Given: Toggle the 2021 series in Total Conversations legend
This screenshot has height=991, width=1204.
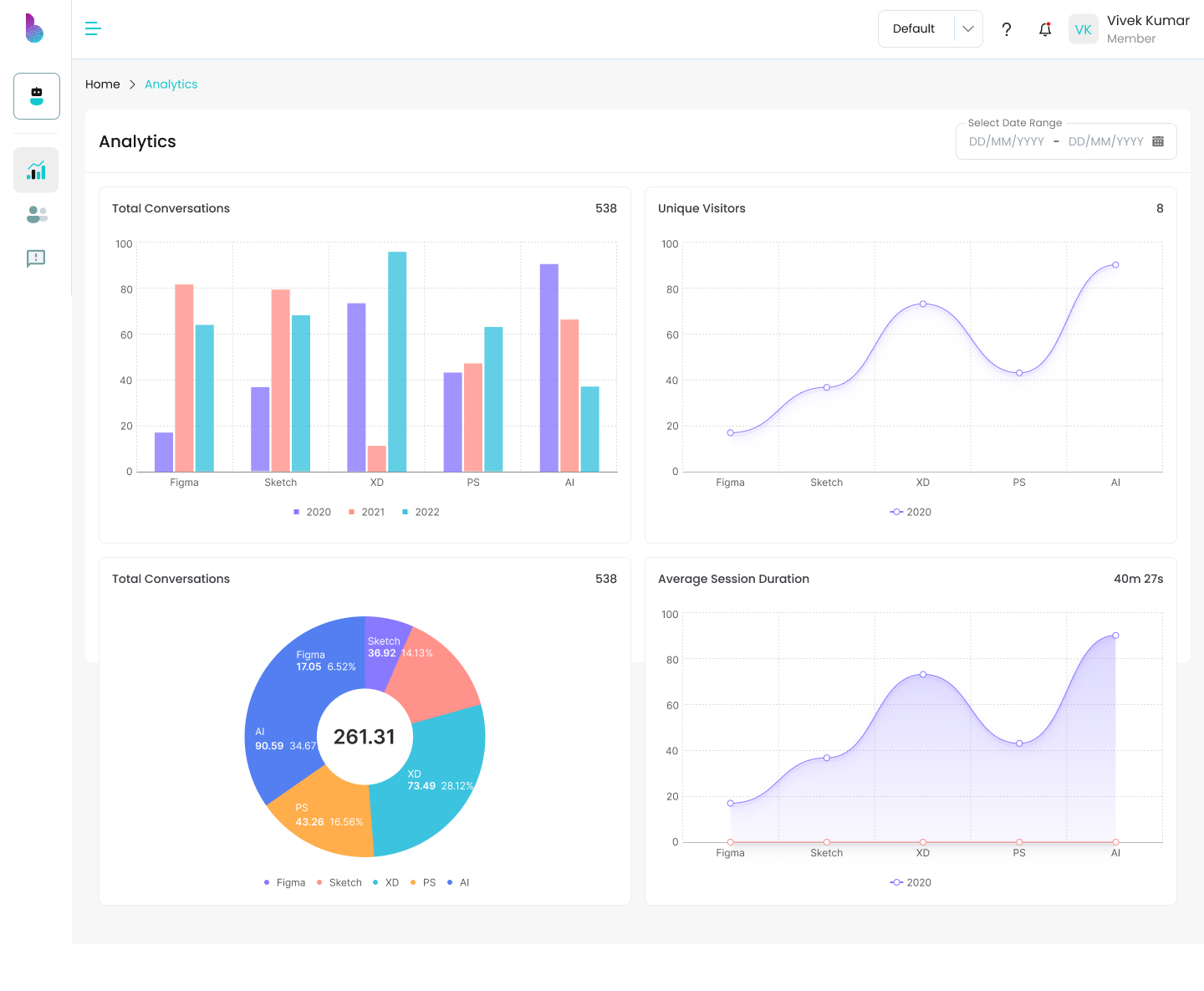Looking at the screenshot, I should [x=366, y=512].
